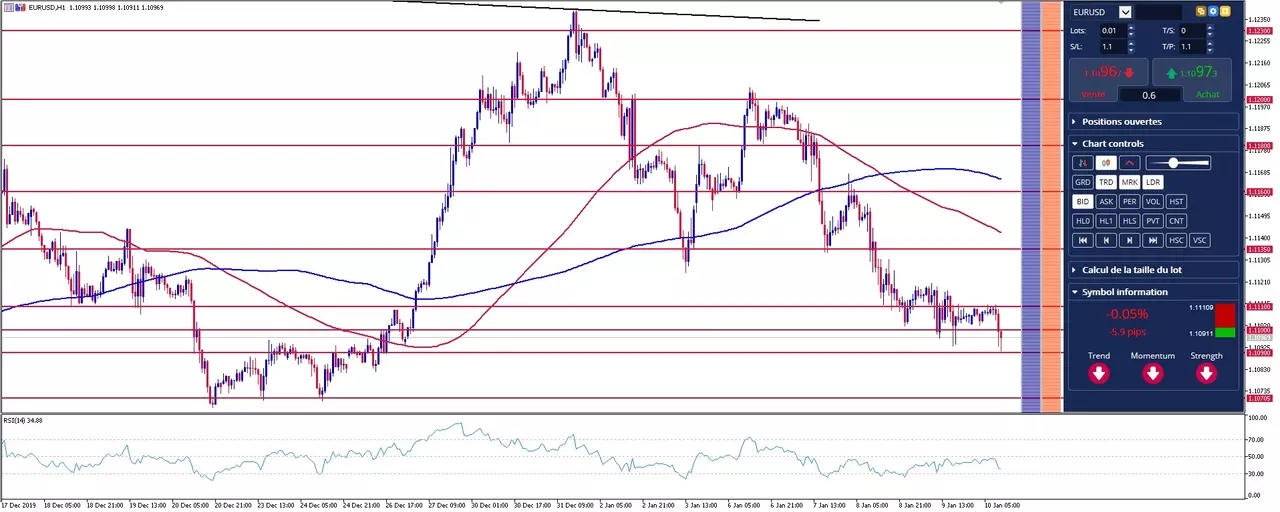Screen dimensions: 1280x512
Task: Expand the Positions ouvertes section
Action: tap(1153, 121)
